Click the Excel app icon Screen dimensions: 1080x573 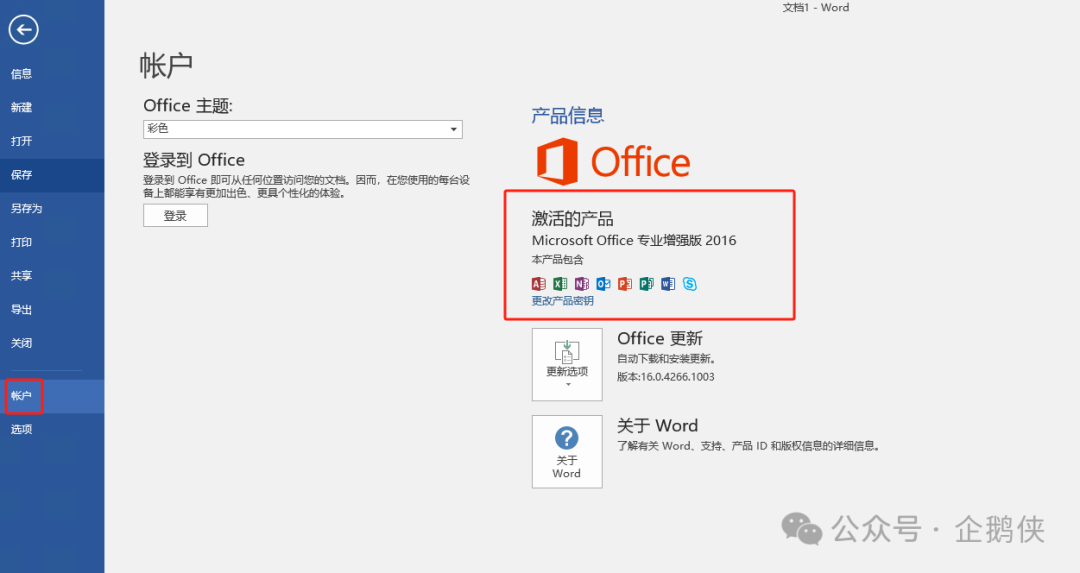click(x=560, y=284)
